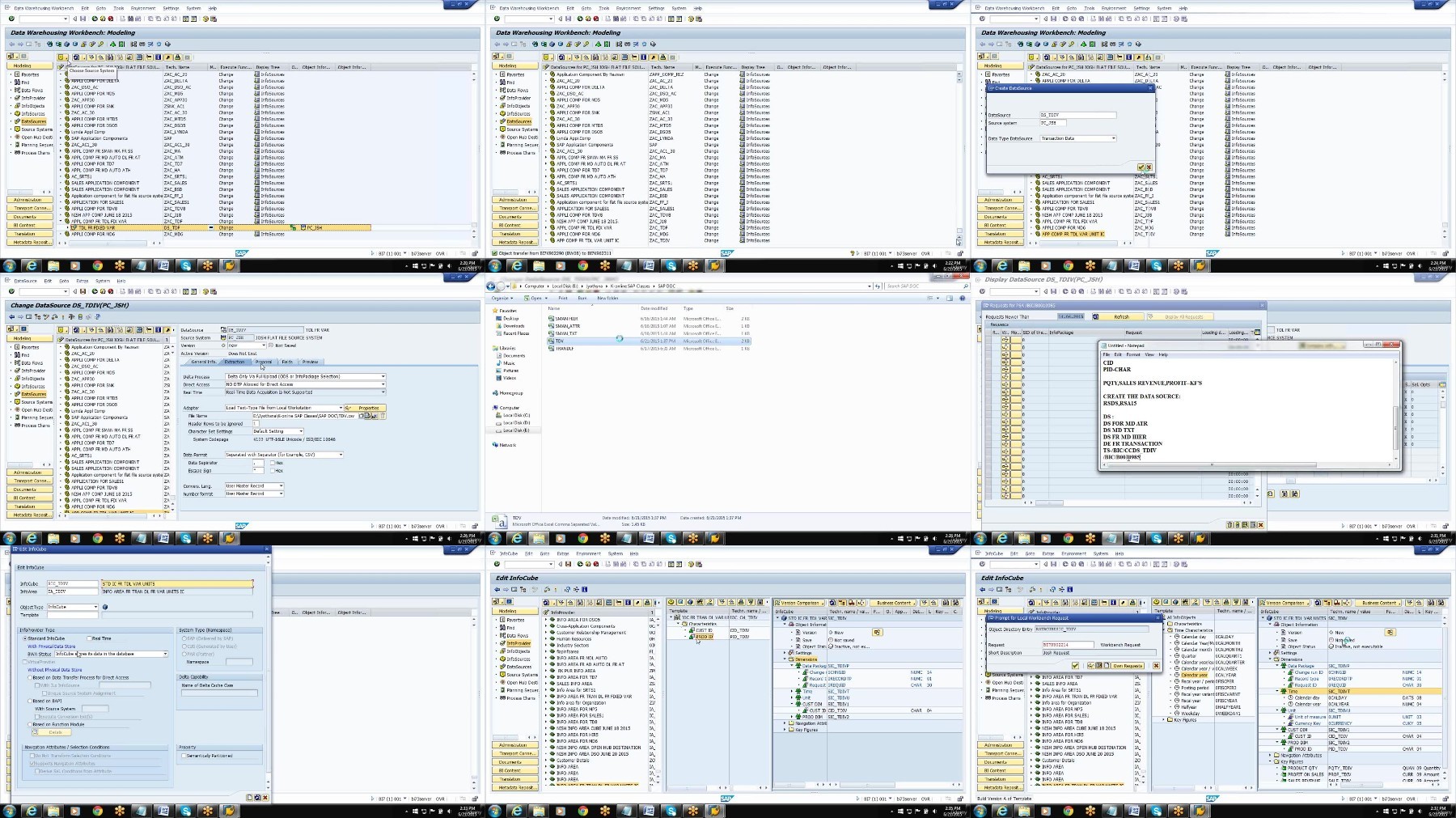The height and width of the screenshot is (818, 1456).
Task: Open column layout icon in Requests table header
Action: [1258, 333]
